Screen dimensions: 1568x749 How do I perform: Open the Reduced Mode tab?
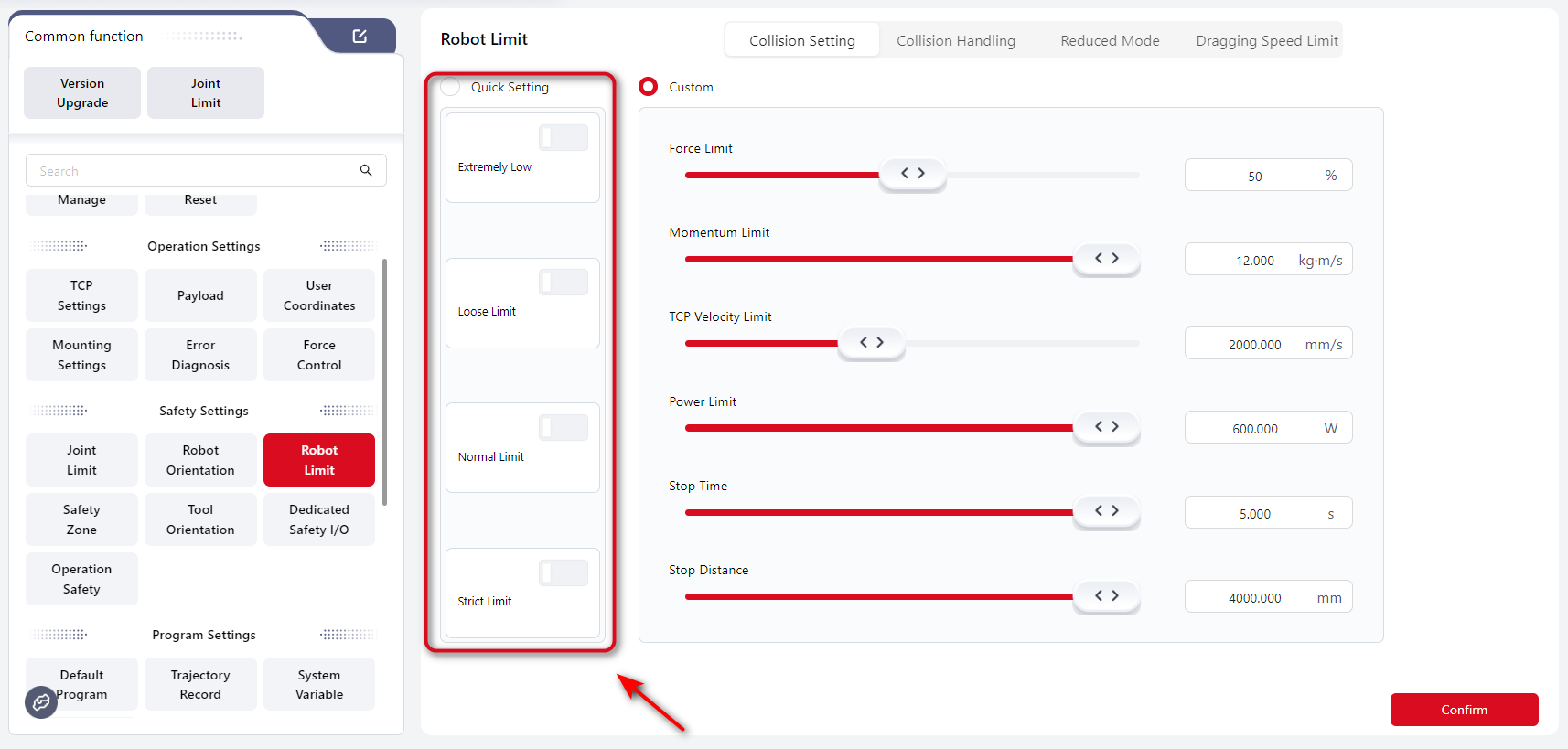(x=1109, y=41)
